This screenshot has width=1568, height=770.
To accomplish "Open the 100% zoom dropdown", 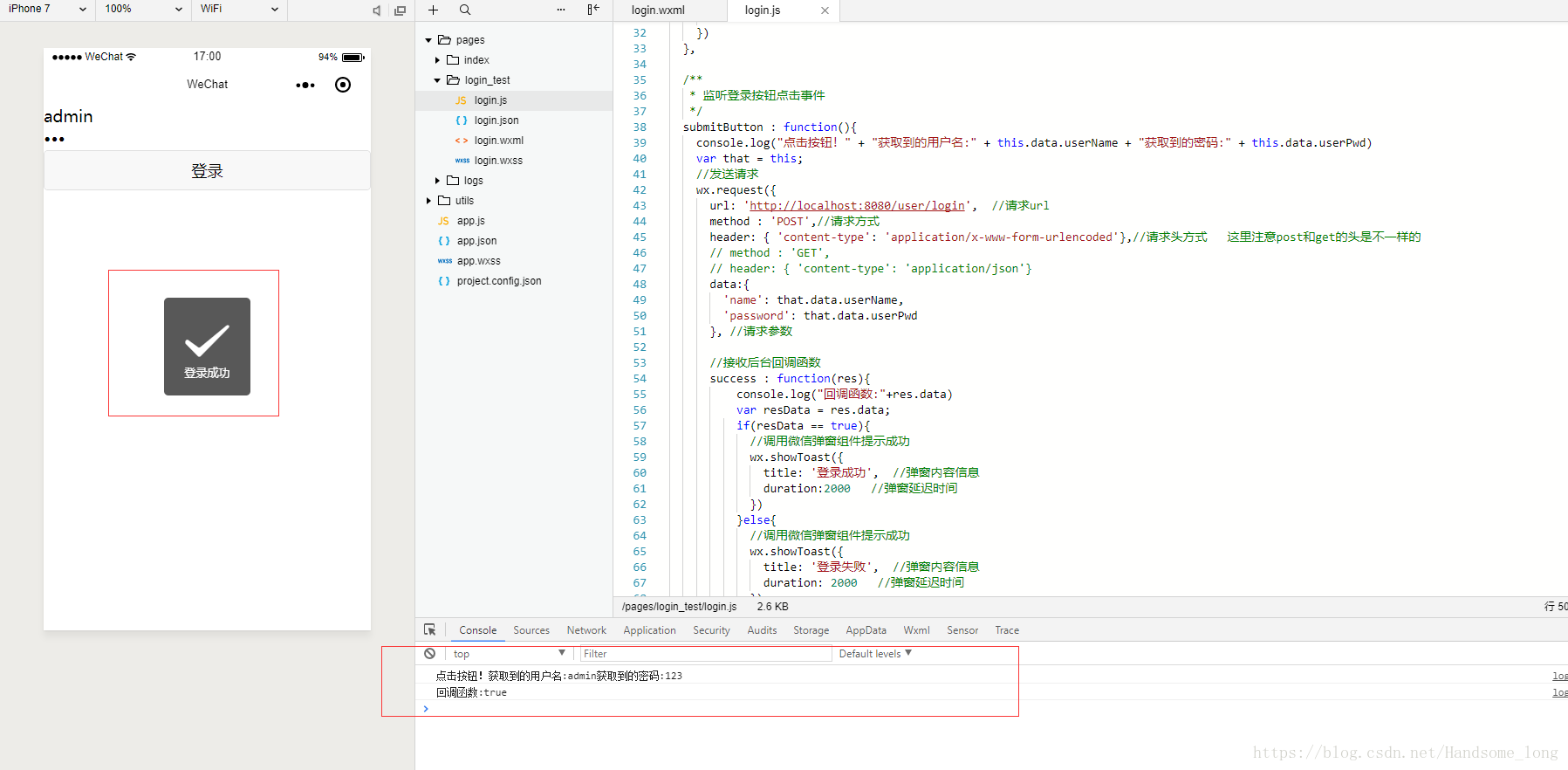I will pos(143,9).
